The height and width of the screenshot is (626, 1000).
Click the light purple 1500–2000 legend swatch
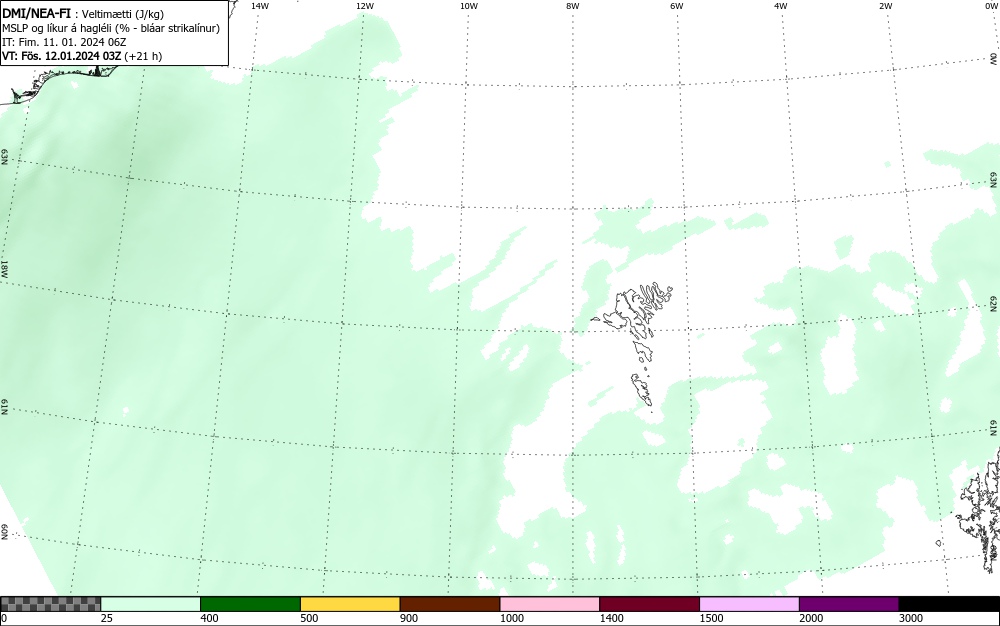[x=749, y=604]
